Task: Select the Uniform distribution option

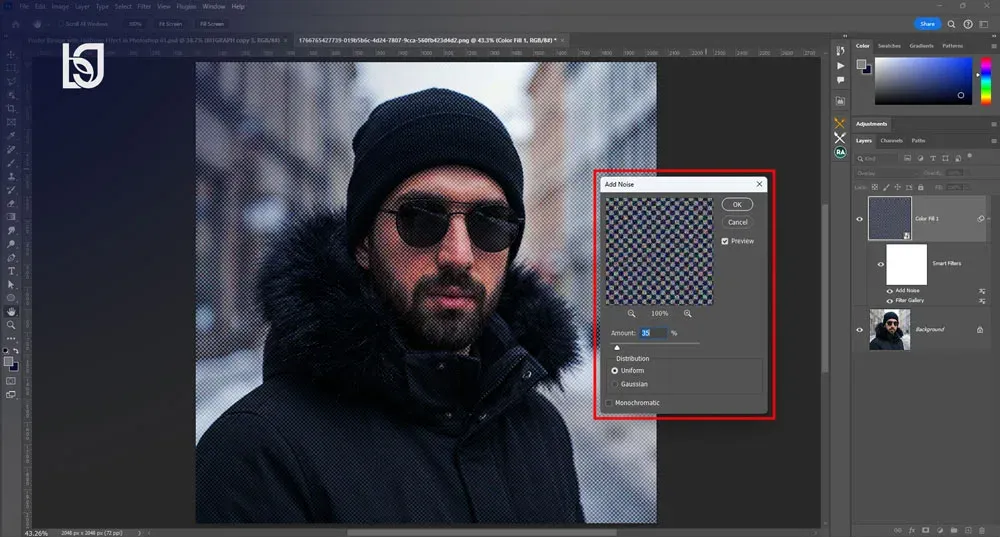Action: tap(615, 371)
